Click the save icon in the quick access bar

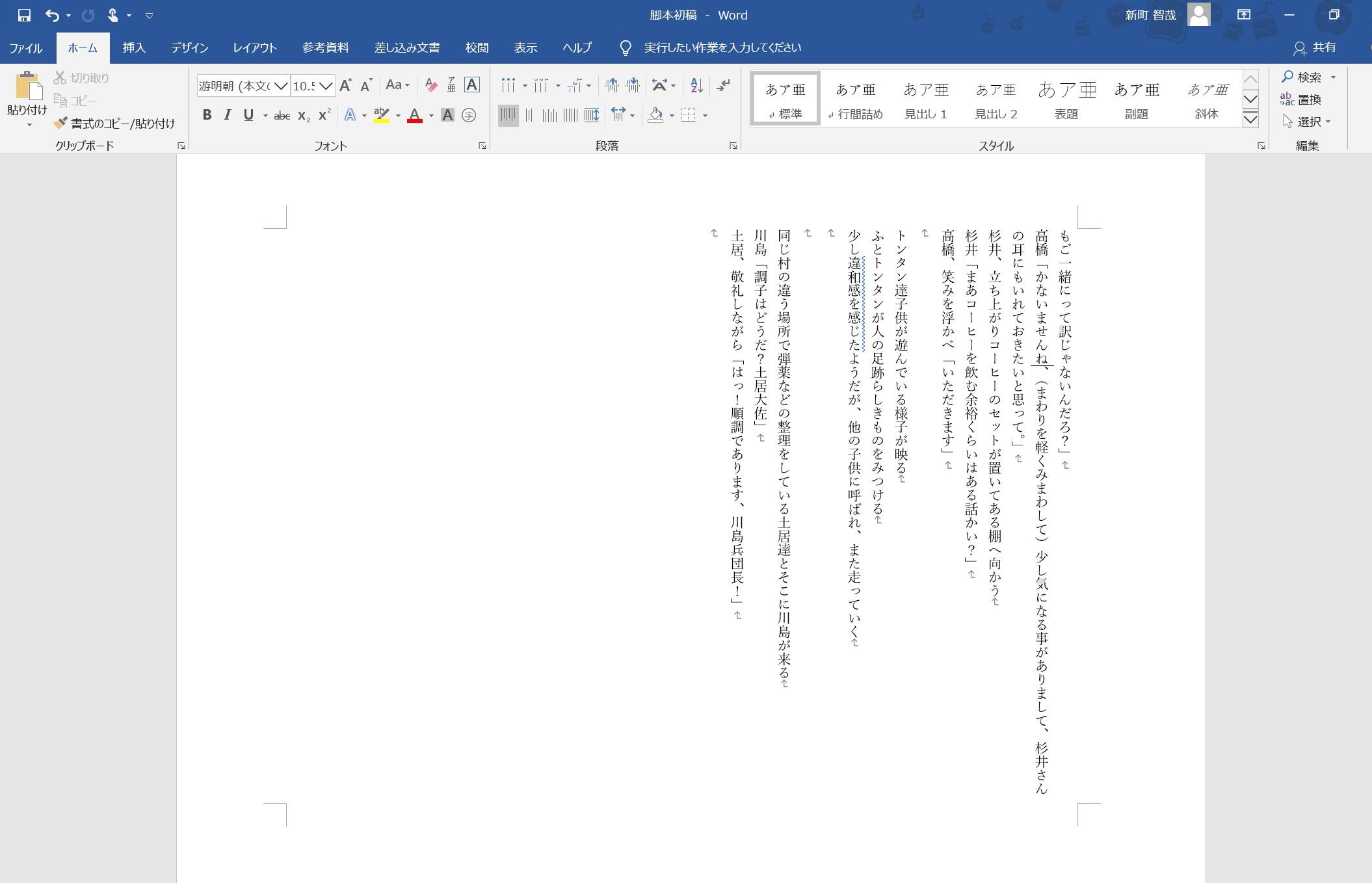point(24,15)
